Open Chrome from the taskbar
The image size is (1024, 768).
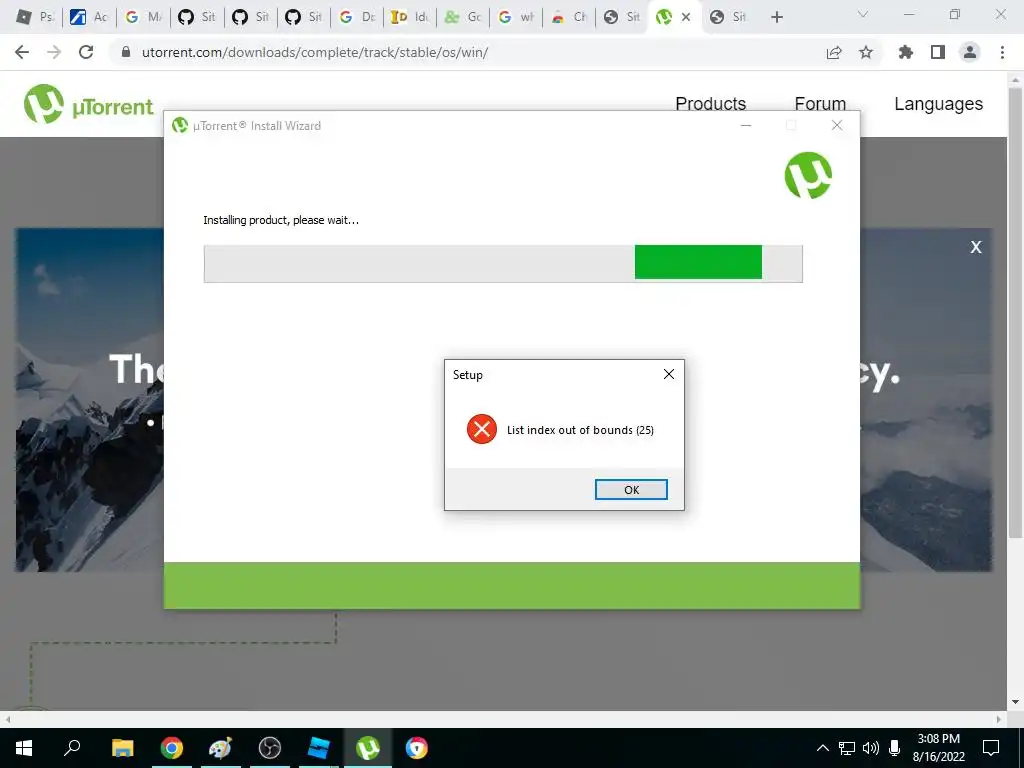click(x=171, y=748)
